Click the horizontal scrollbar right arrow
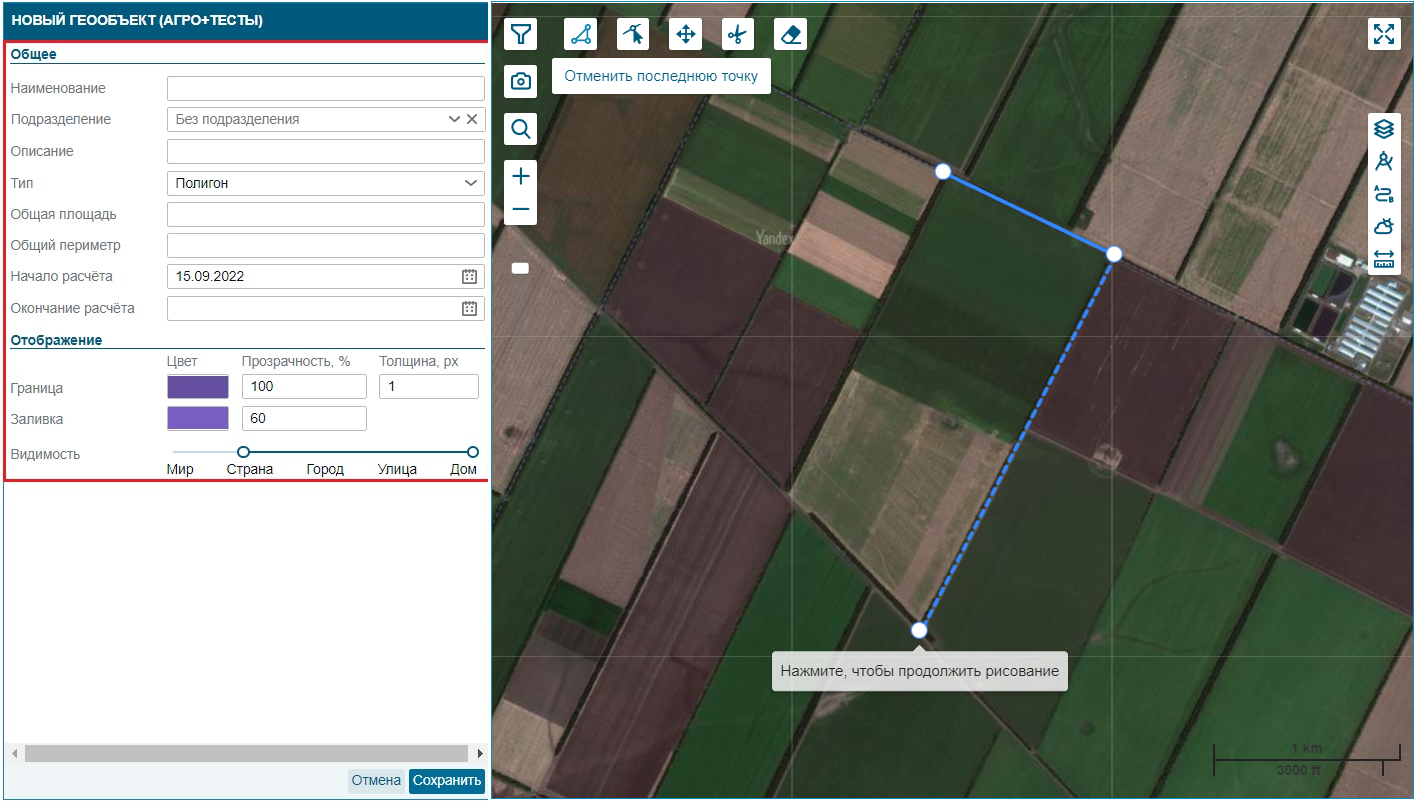 tap(480, 753)
